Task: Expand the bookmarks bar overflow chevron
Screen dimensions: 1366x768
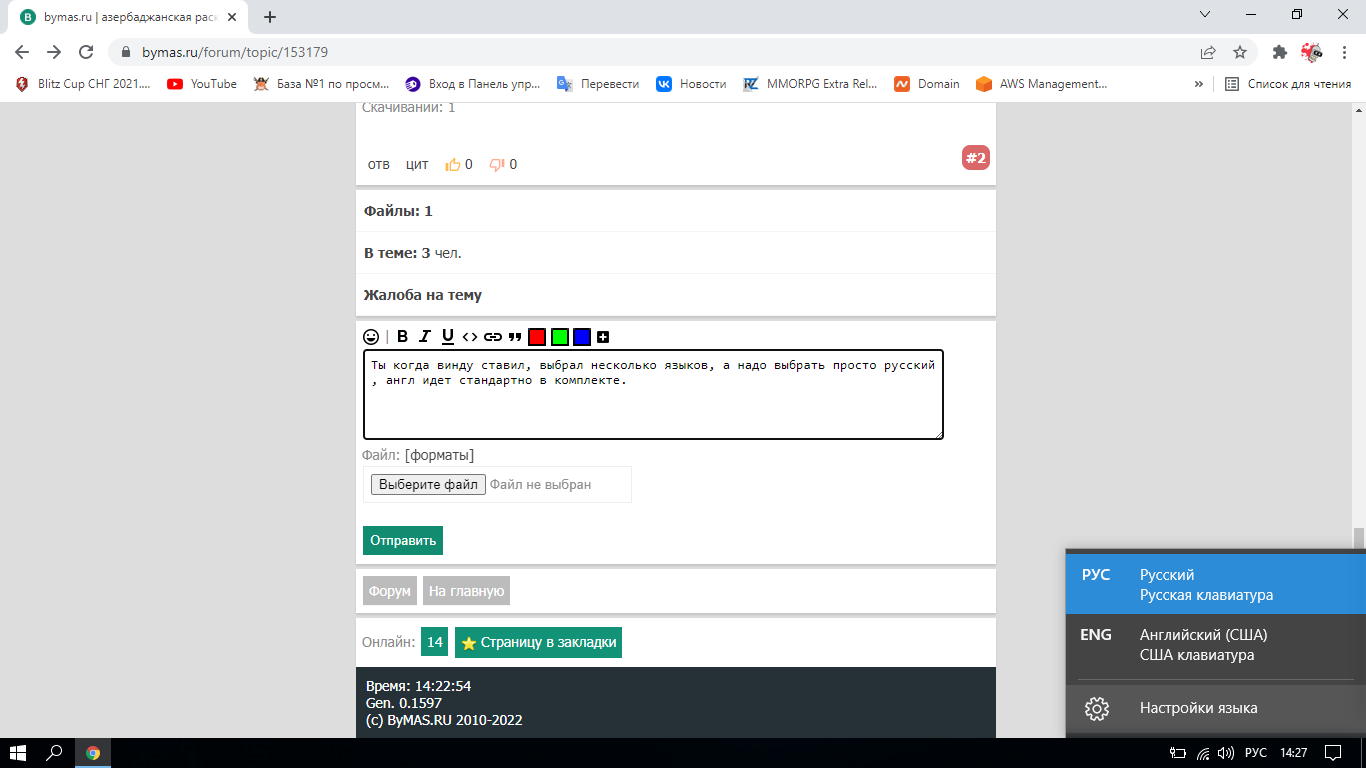Action: (1198, 84)
